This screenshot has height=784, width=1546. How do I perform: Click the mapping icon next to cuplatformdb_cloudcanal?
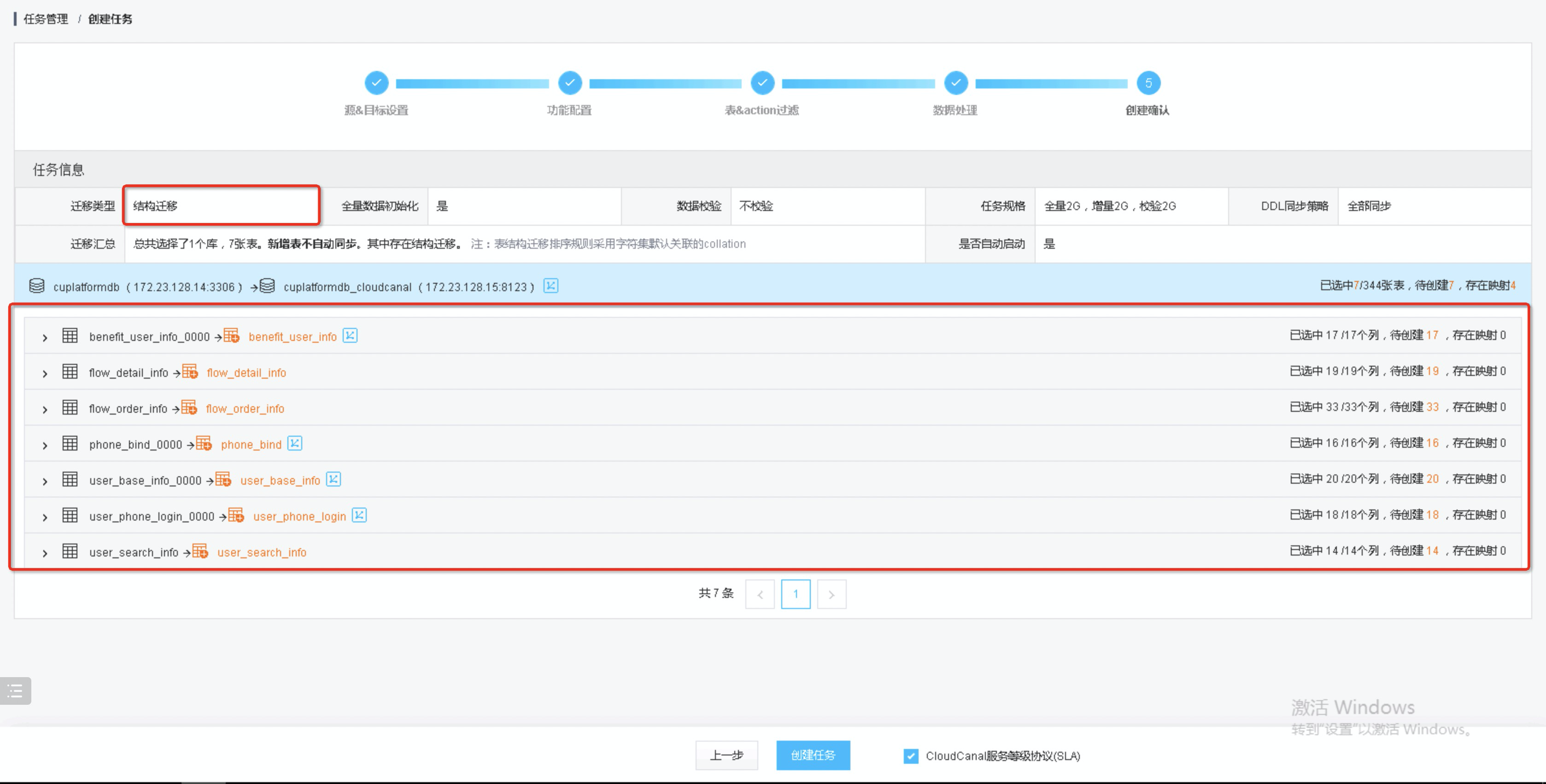[550, 286]
